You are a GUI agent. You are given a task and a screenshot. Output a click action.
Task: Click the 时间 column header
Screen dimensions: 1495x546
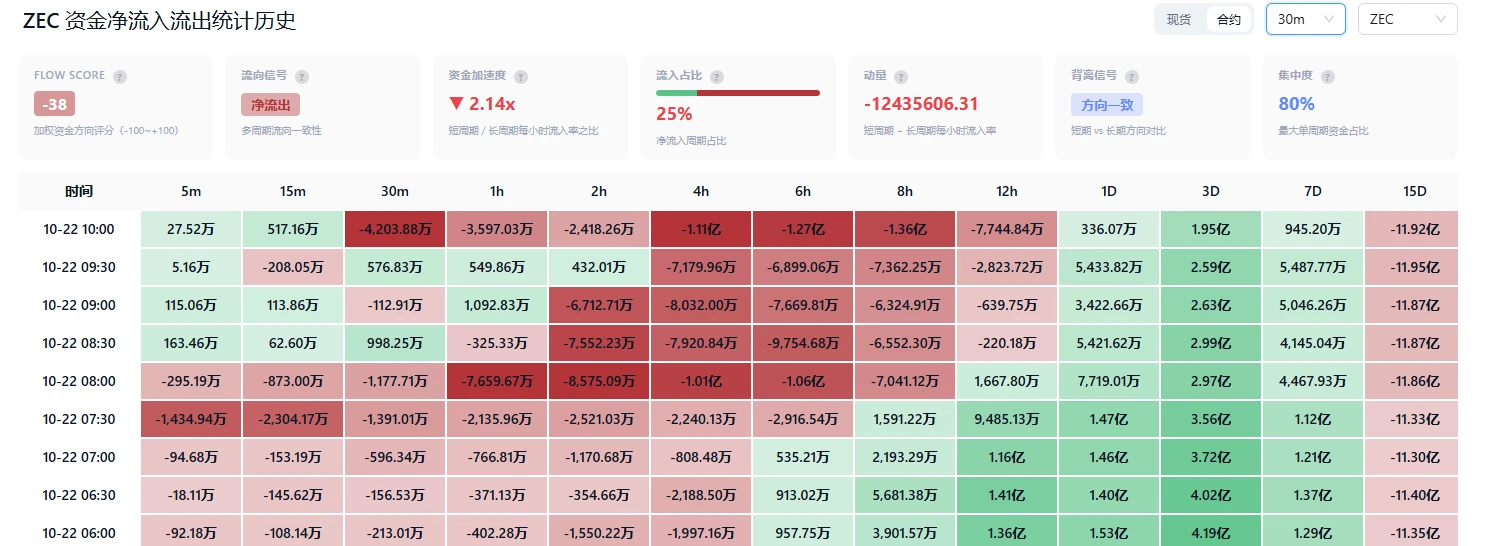(x=79, y=191)
